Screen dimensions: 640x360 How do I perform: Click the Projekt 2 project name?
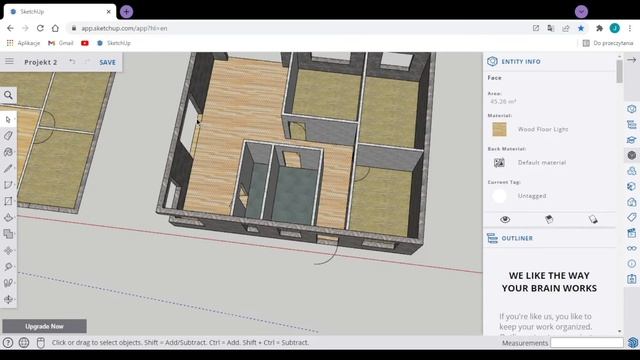41,62
